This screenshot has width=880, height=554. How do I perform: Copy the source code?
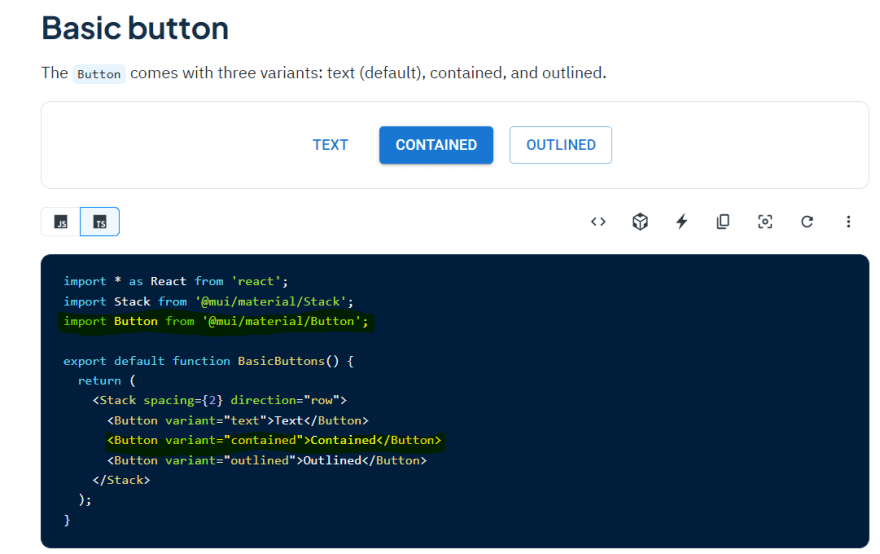723,222
